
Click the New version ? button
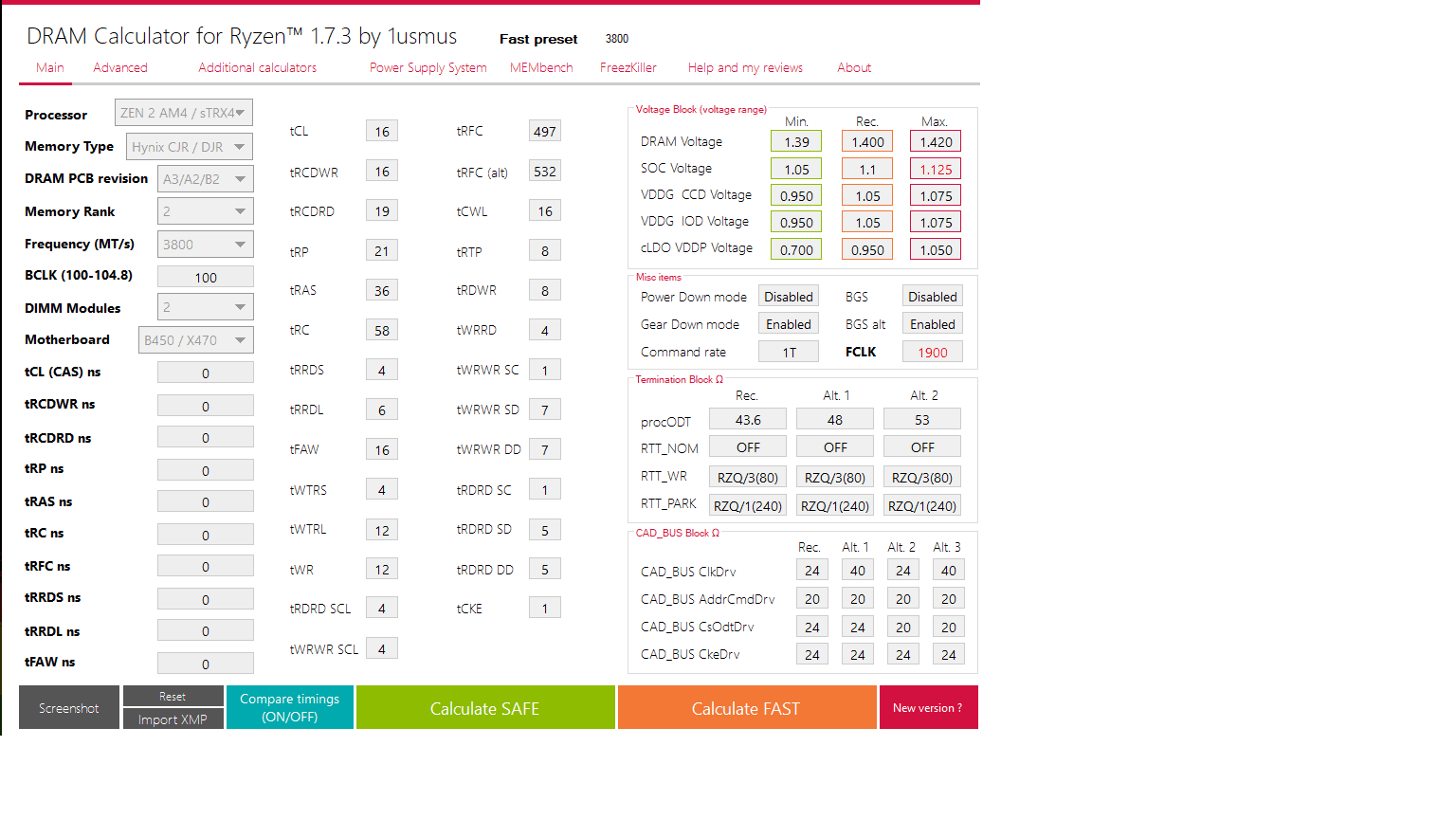click(928, 707)
